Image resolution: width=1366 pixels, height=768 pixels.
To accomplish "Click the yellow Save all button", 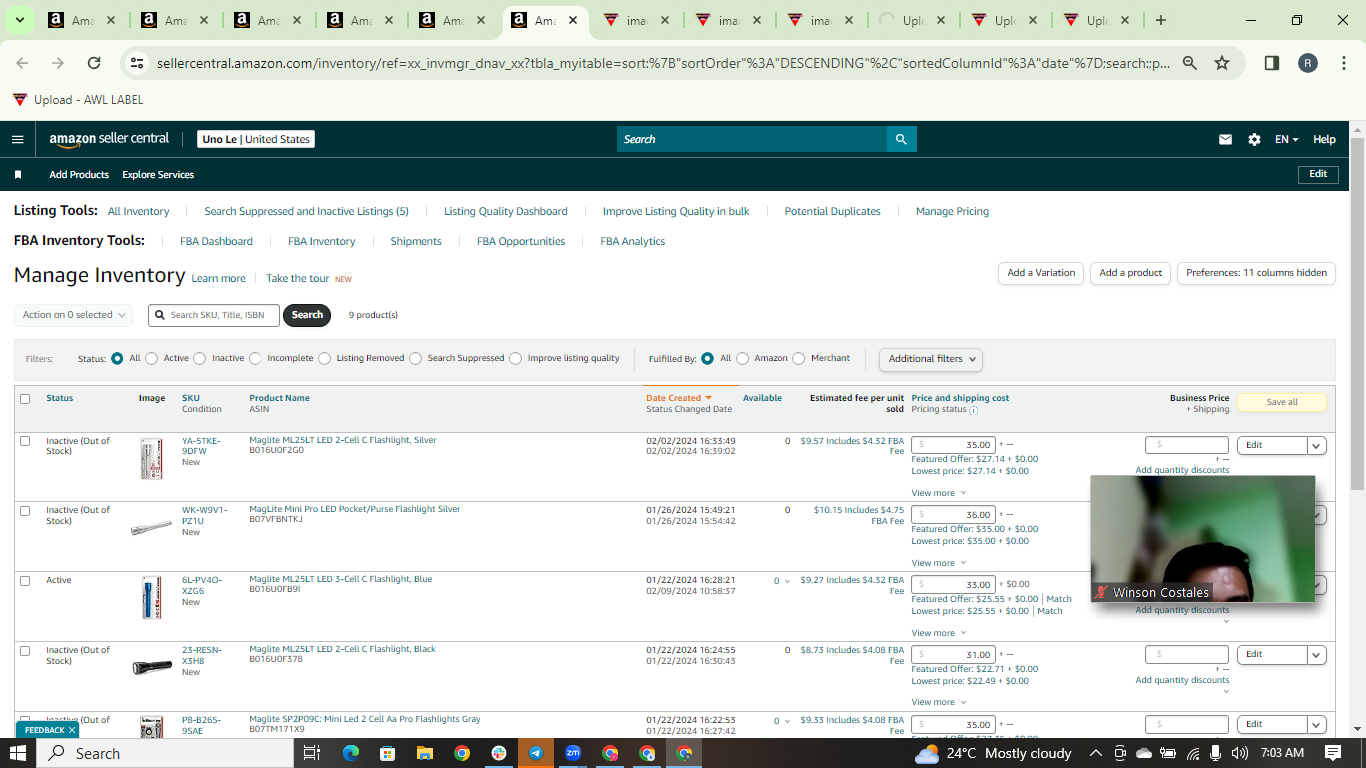I will pyautogui.click(x=1282, y=402).
